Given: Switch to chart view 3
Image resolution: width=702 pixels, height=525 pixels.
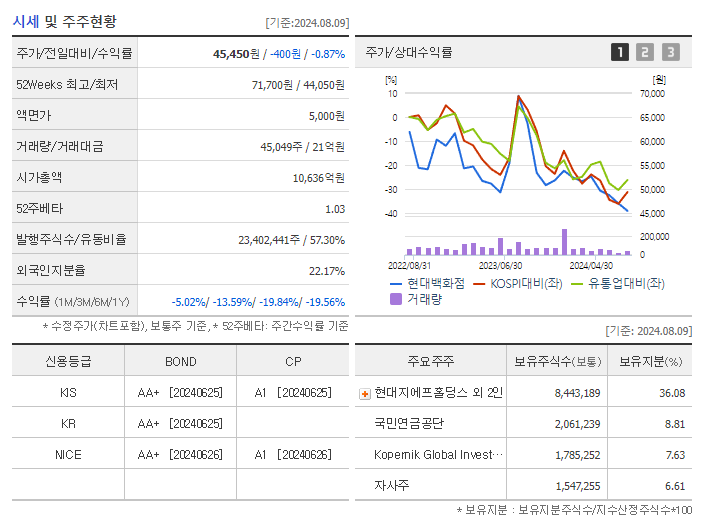Looking at the screenshot, I should (671, 52).
